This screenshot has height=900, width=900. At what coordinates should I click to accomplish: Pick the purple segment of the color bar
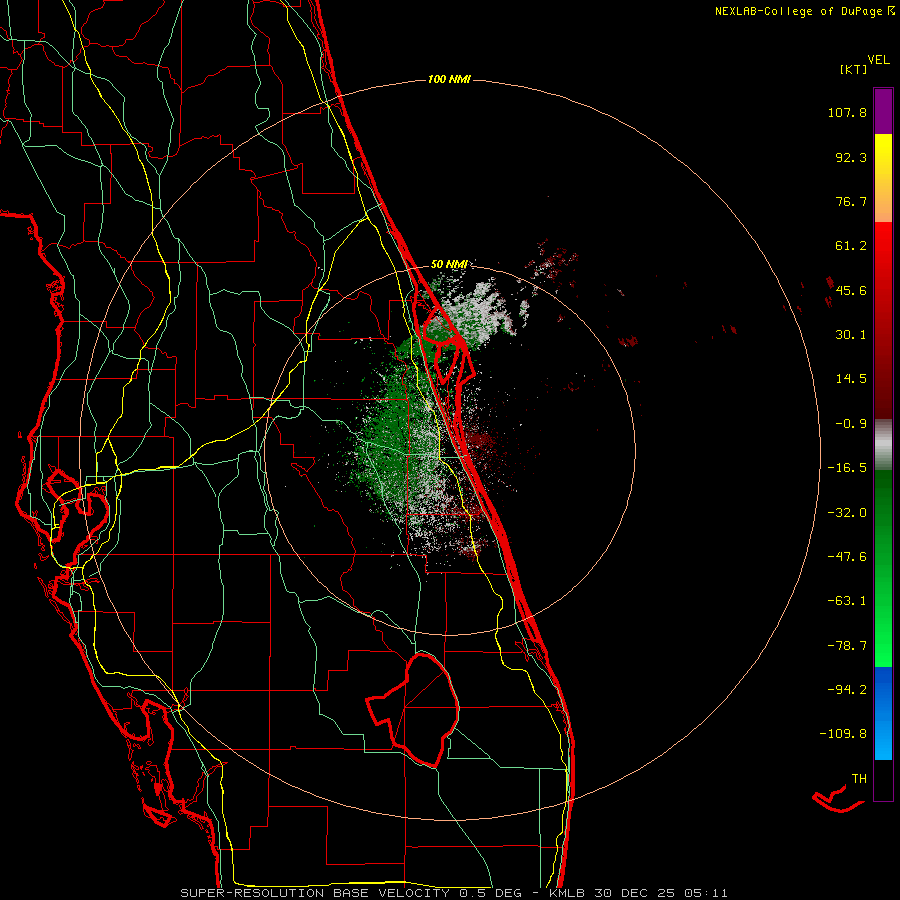pyautogui.click(x=883, y=111)
